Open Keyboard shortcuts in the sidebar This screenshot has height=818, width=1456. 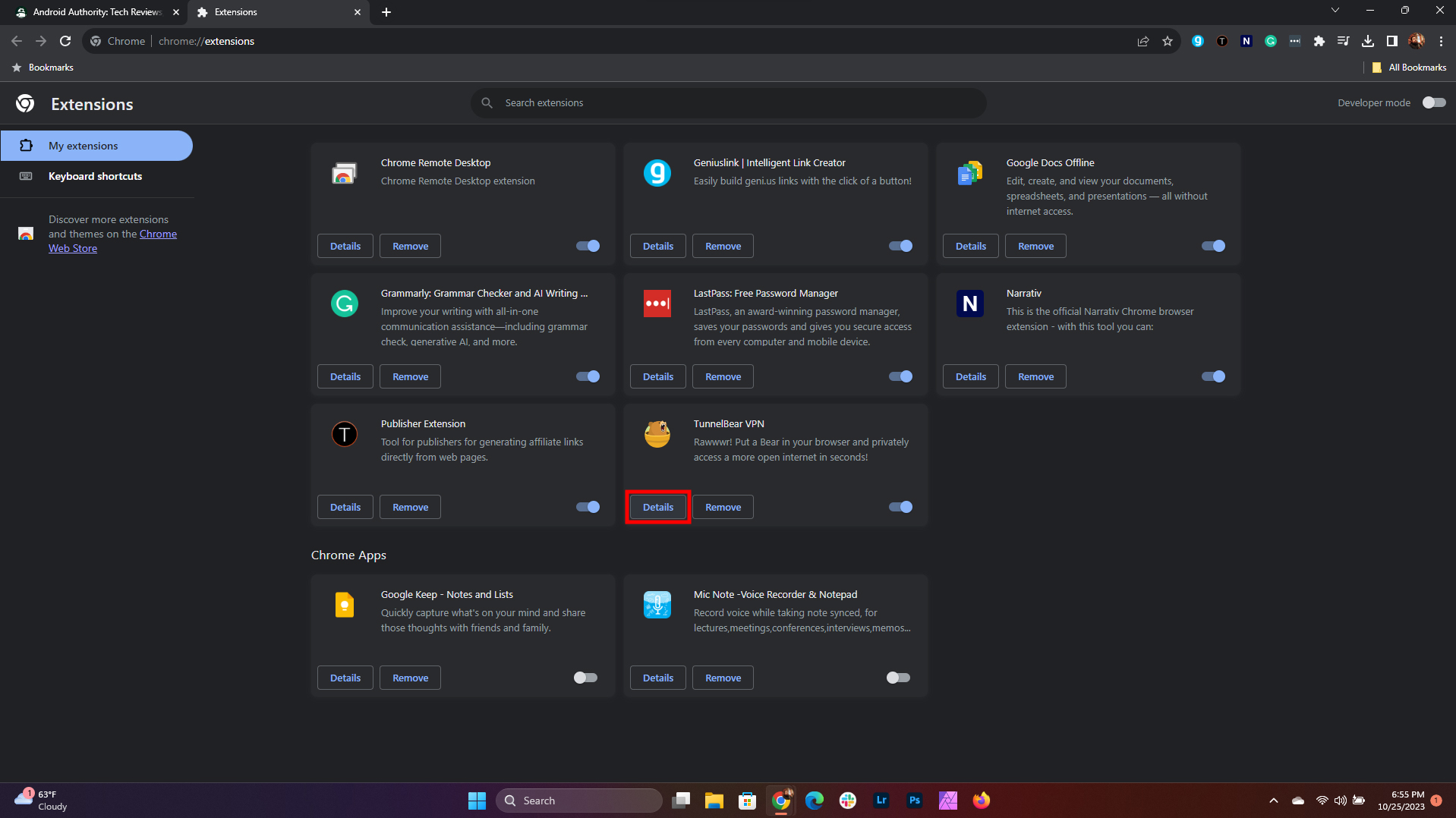(x=95, y=176)
